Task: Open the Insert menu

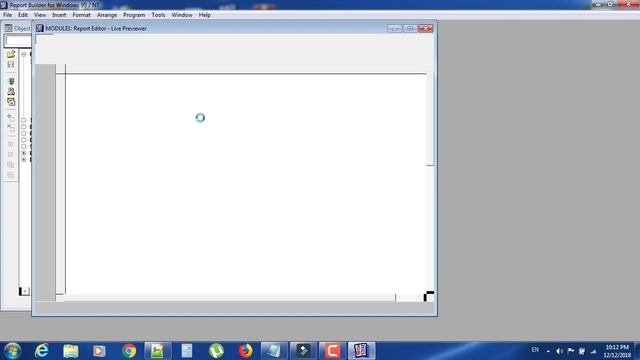Action: (59, 15)
